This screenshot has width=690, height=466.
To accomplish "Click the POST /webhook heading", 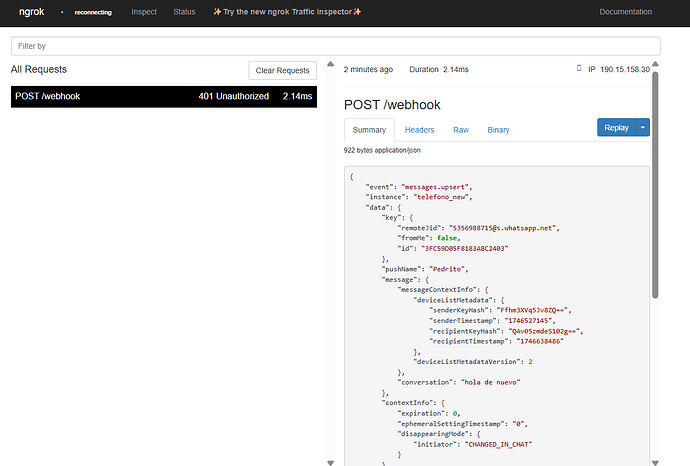I will [x=392, y=105].
